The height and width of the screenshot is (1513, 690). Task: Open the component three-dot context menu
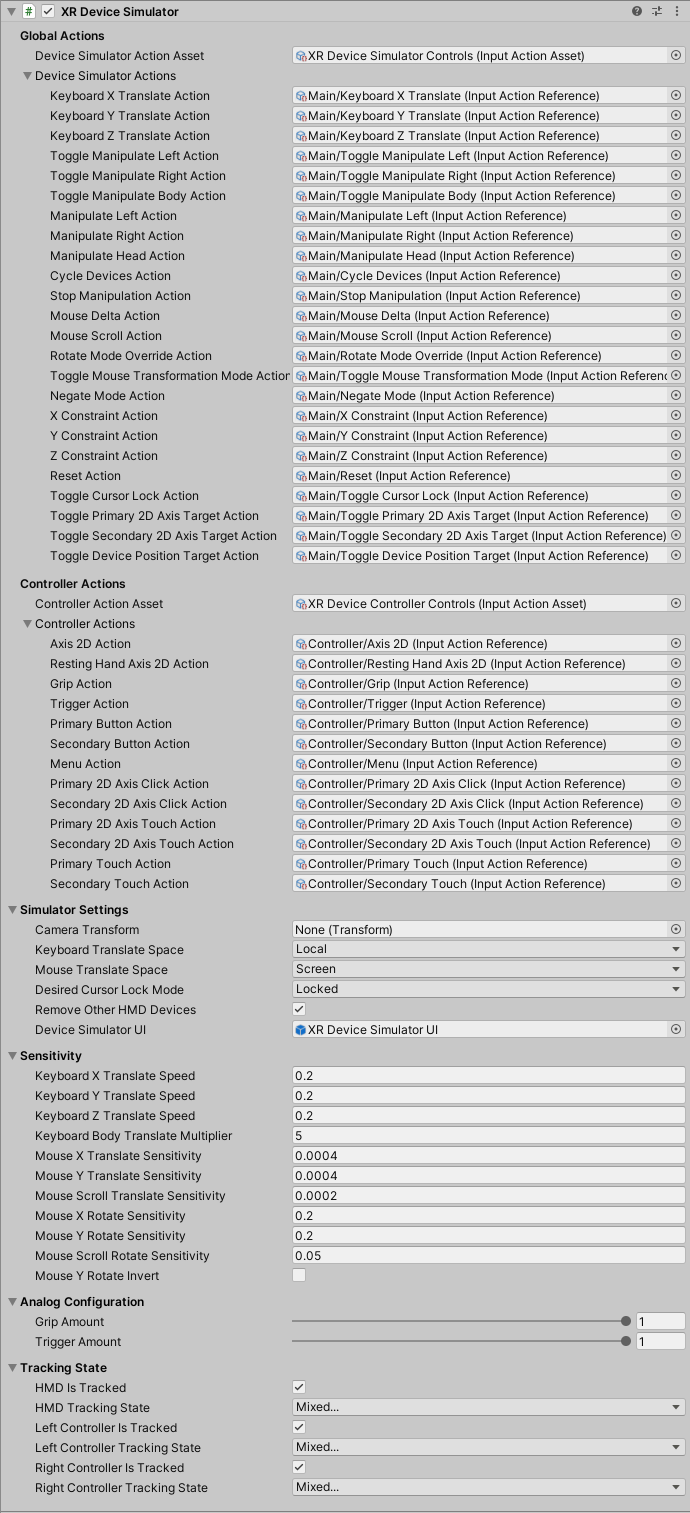[x=677, y=11]
